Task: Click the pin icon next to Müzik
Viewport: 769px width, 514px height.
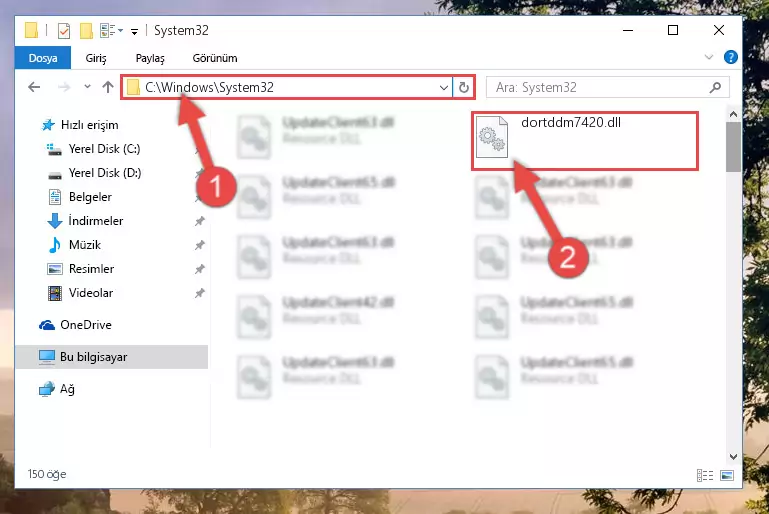Action: point(200,245)
